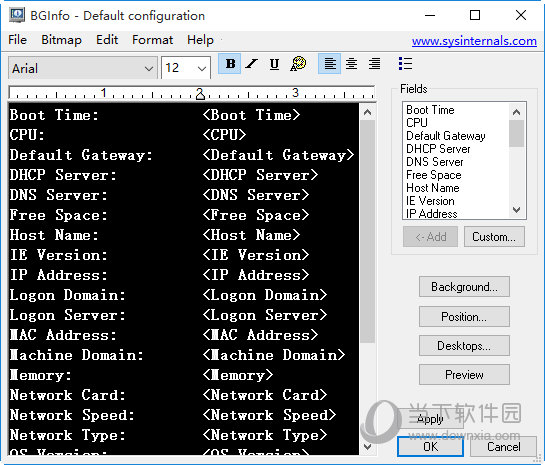This screenshot has height=465, width=545.
Task: Click editor scrollbar down arrow
Action: (x=367, y=447)
